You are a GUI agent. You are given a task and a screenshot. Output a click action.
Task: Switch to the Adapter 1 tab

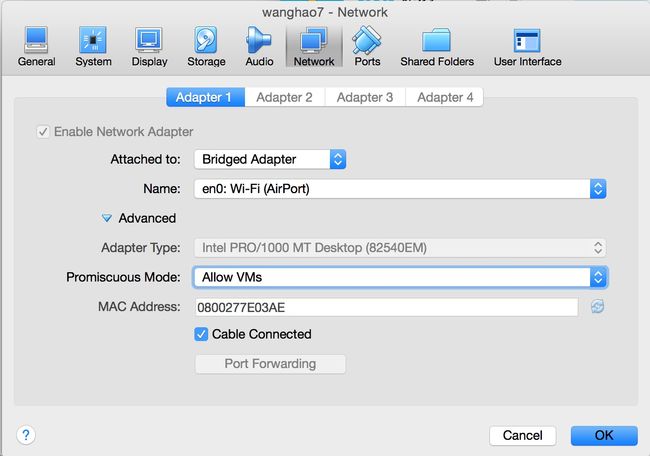(205, 97)
